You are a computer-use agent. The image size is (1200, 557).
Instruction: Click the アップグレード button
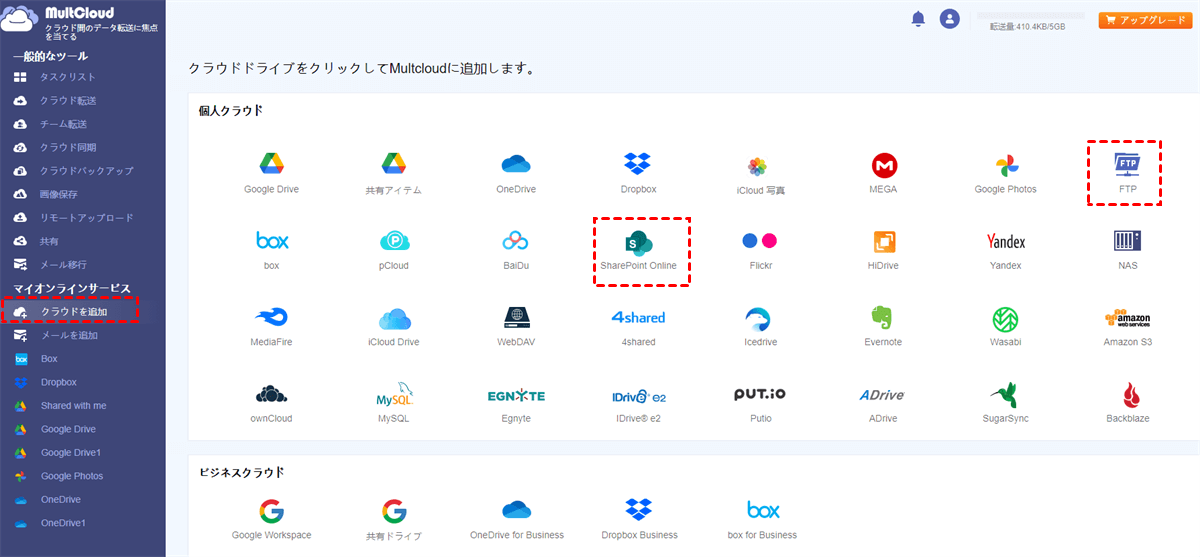click(1144, 20)
